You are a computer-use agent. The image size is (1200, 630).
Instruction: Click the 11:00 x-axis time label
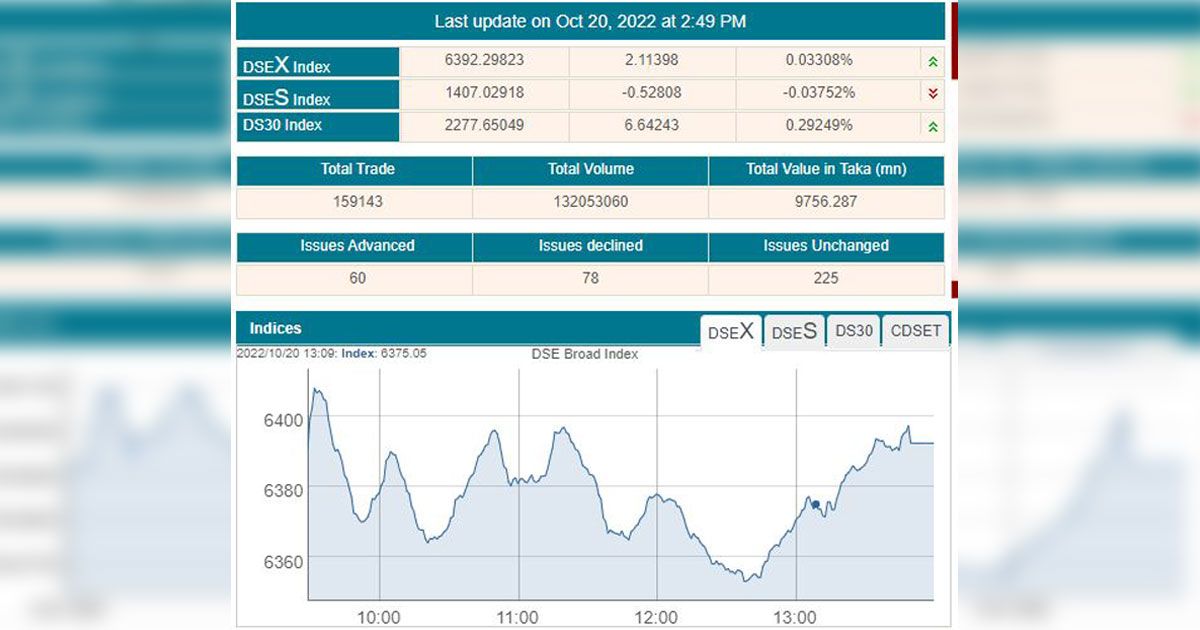pos(518,617)
